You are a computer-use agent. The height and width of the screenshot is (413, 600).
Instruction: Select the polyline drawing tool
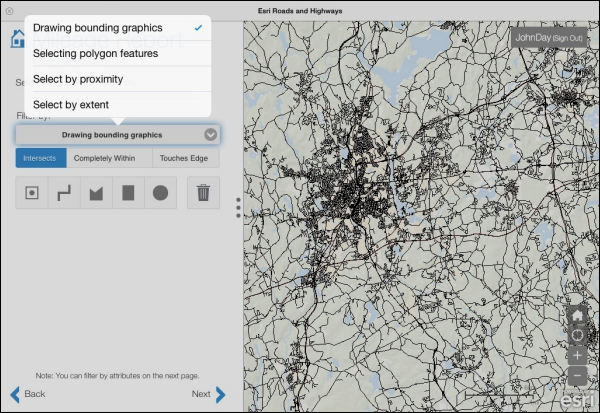click(x=64, y=193)
